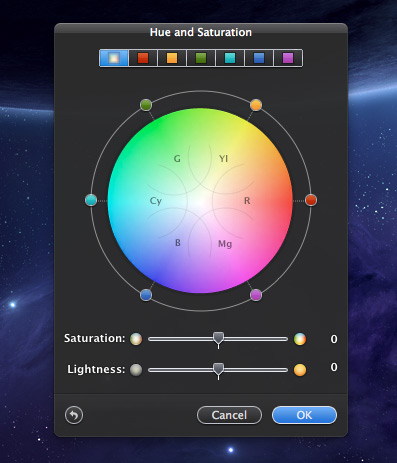Select the red color range tab

[x=143, y=58]
